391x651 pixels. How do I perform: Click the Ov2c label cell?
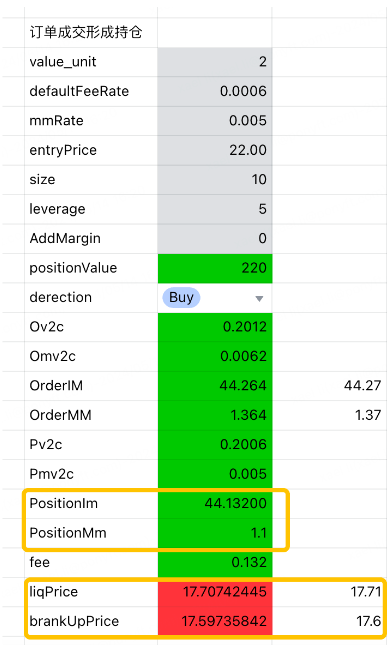(x=91, y=327)
